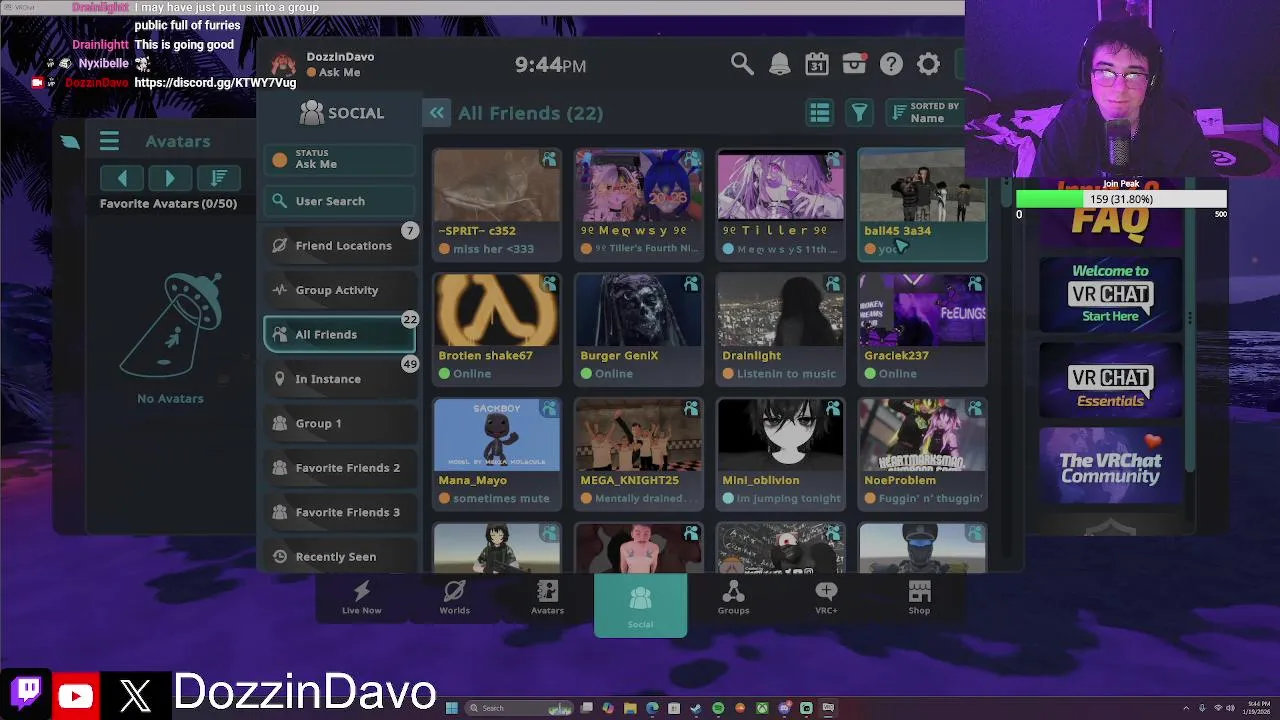Open avatar sort options icon
1280x720 pixels.
coord(218,178)
